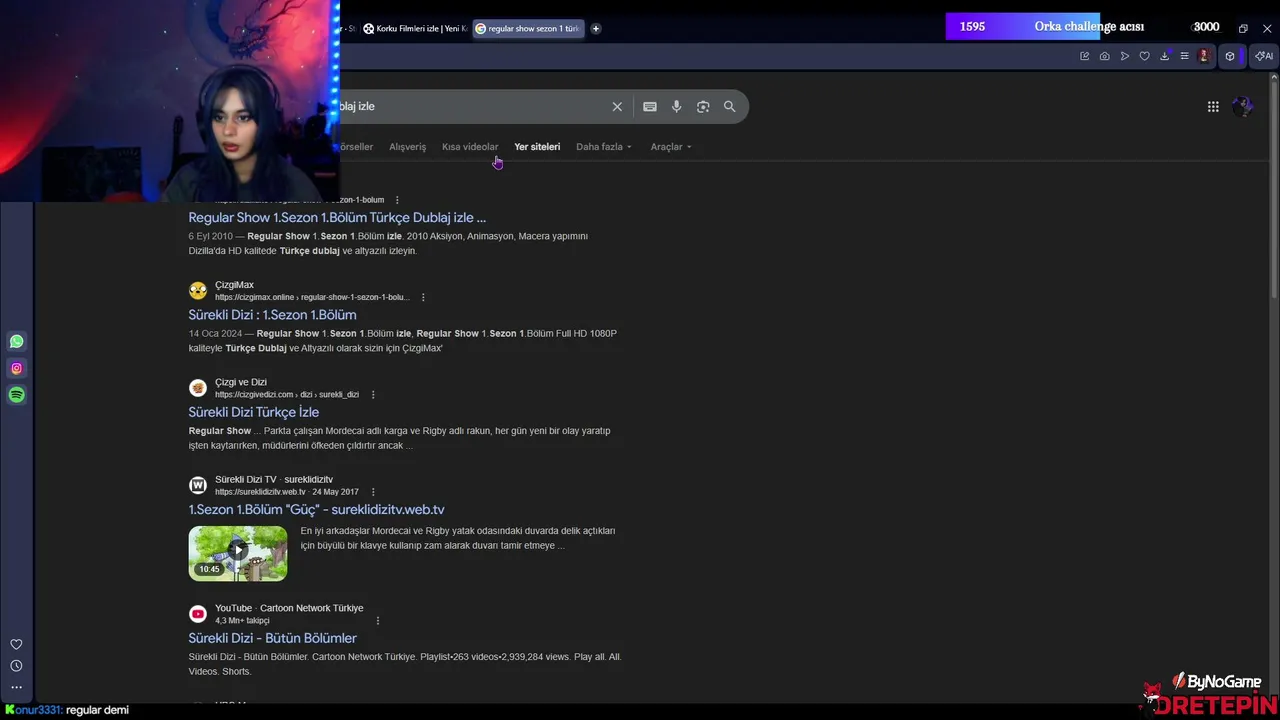Open the browser profile avatar in toolbar
Screen dimensions: 1280x720
tap(1204, 56)
